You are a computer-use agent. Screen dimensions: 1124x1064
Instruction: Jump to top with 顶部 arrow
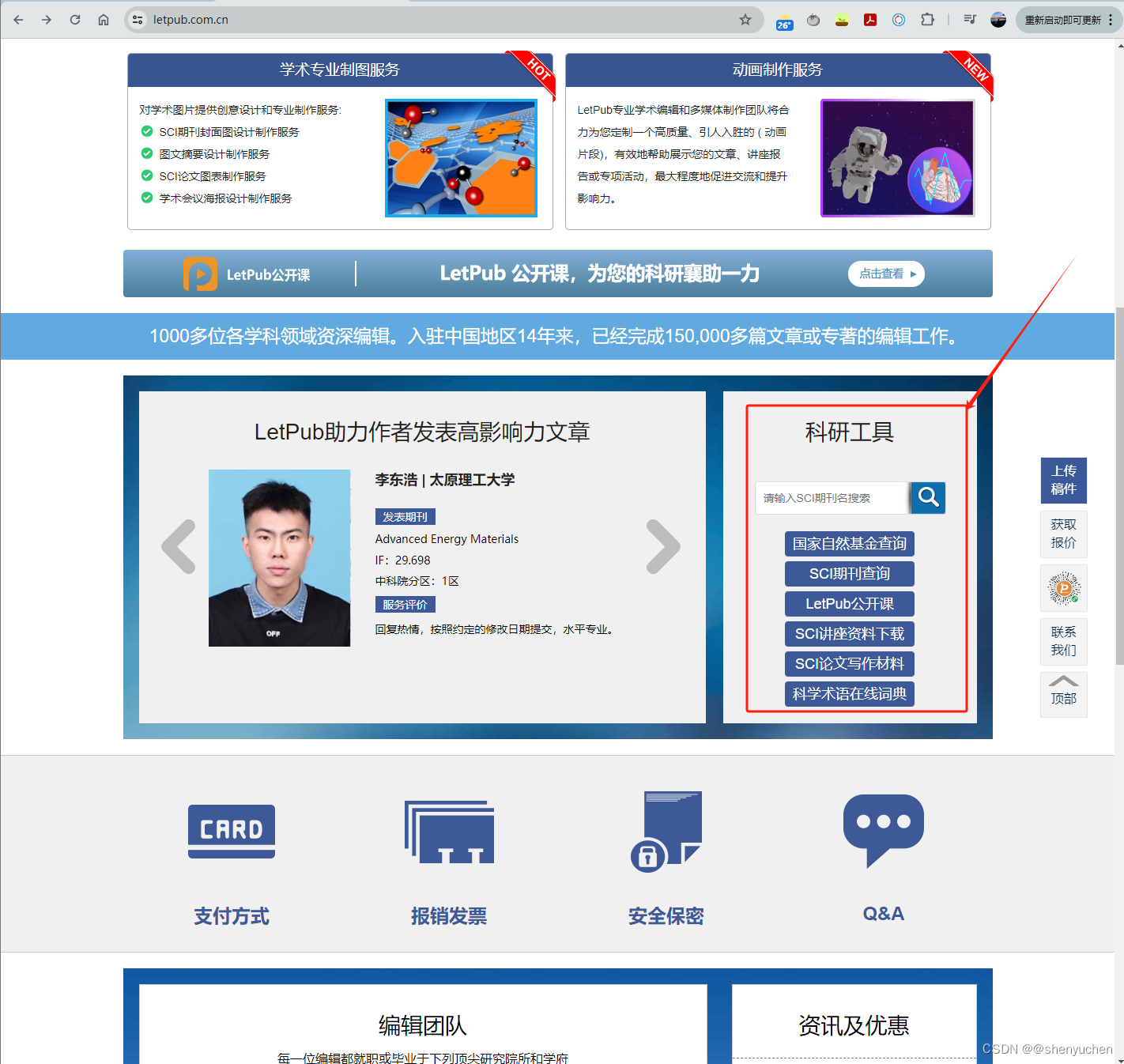click(x=1064, y=694)
